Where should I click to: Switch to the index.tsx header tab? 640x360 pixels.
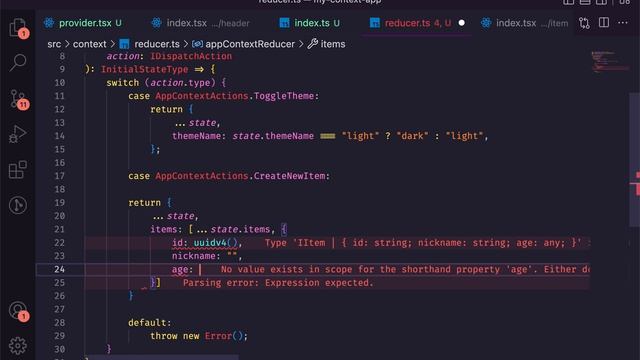pos(200,23)
